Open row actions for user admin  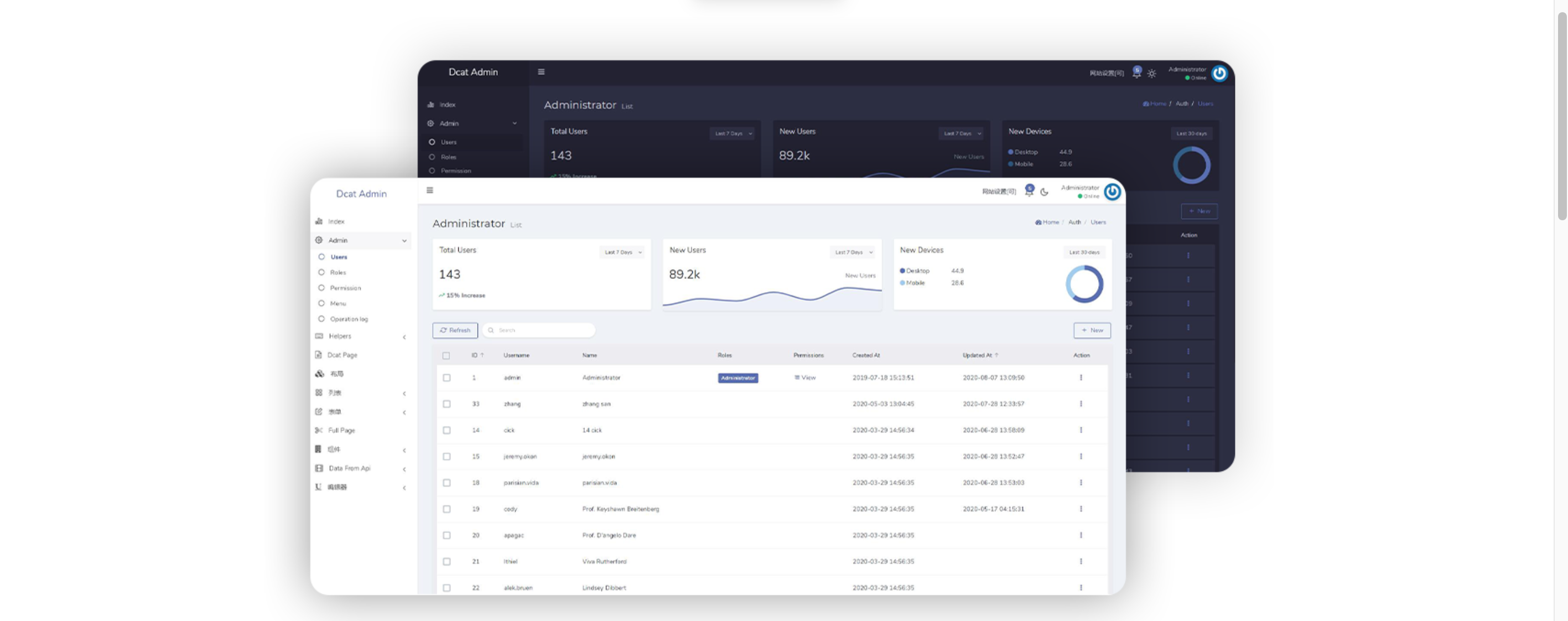tap(1081, 378)
